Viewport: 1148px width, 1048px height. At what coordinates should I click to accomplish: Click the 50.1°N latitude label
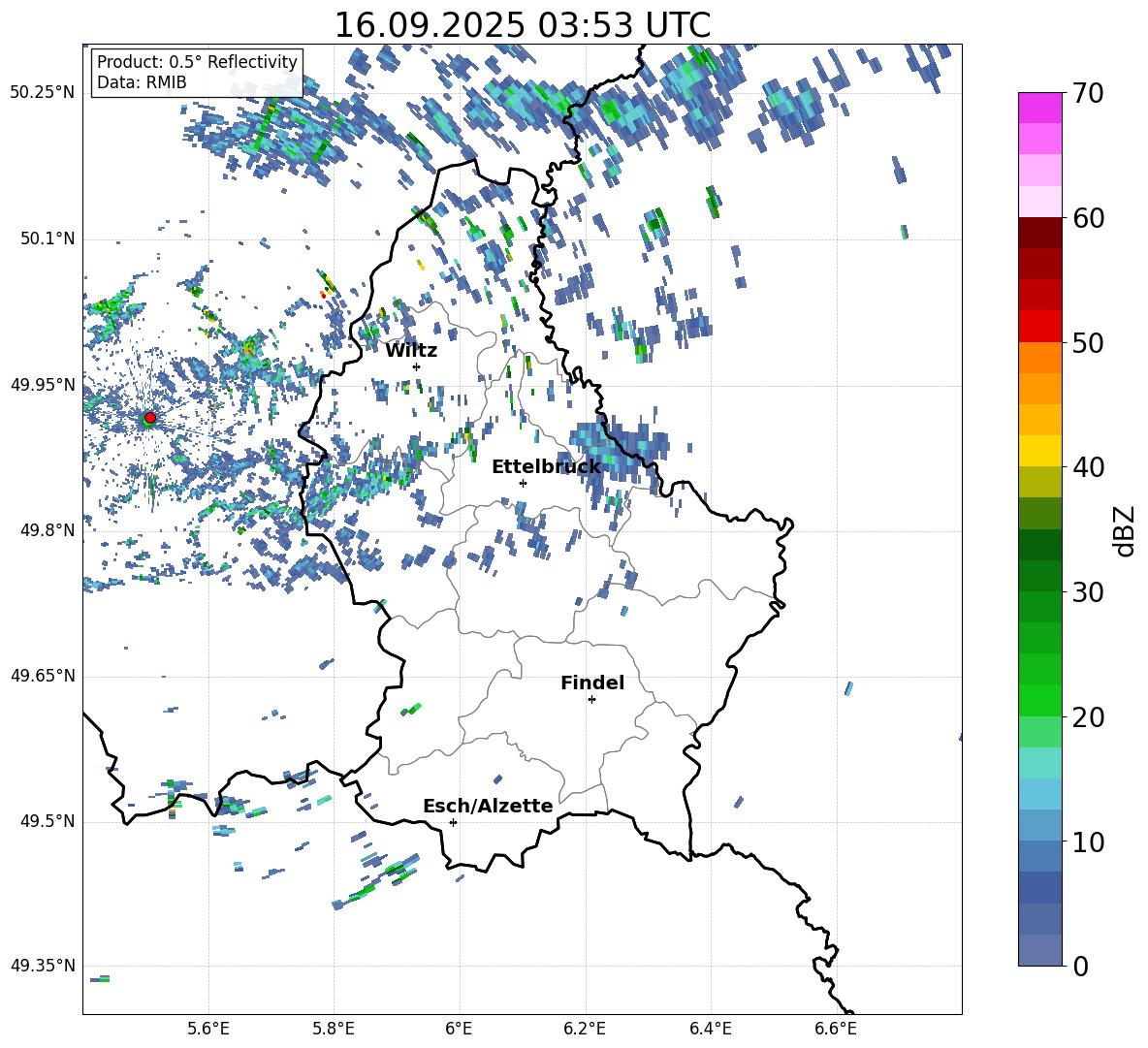[47, 238]
